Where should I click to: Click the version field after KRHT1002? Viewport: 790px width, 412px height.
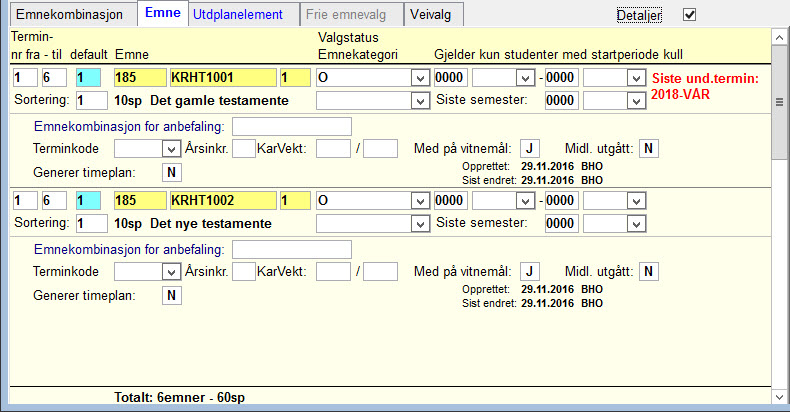295,201
